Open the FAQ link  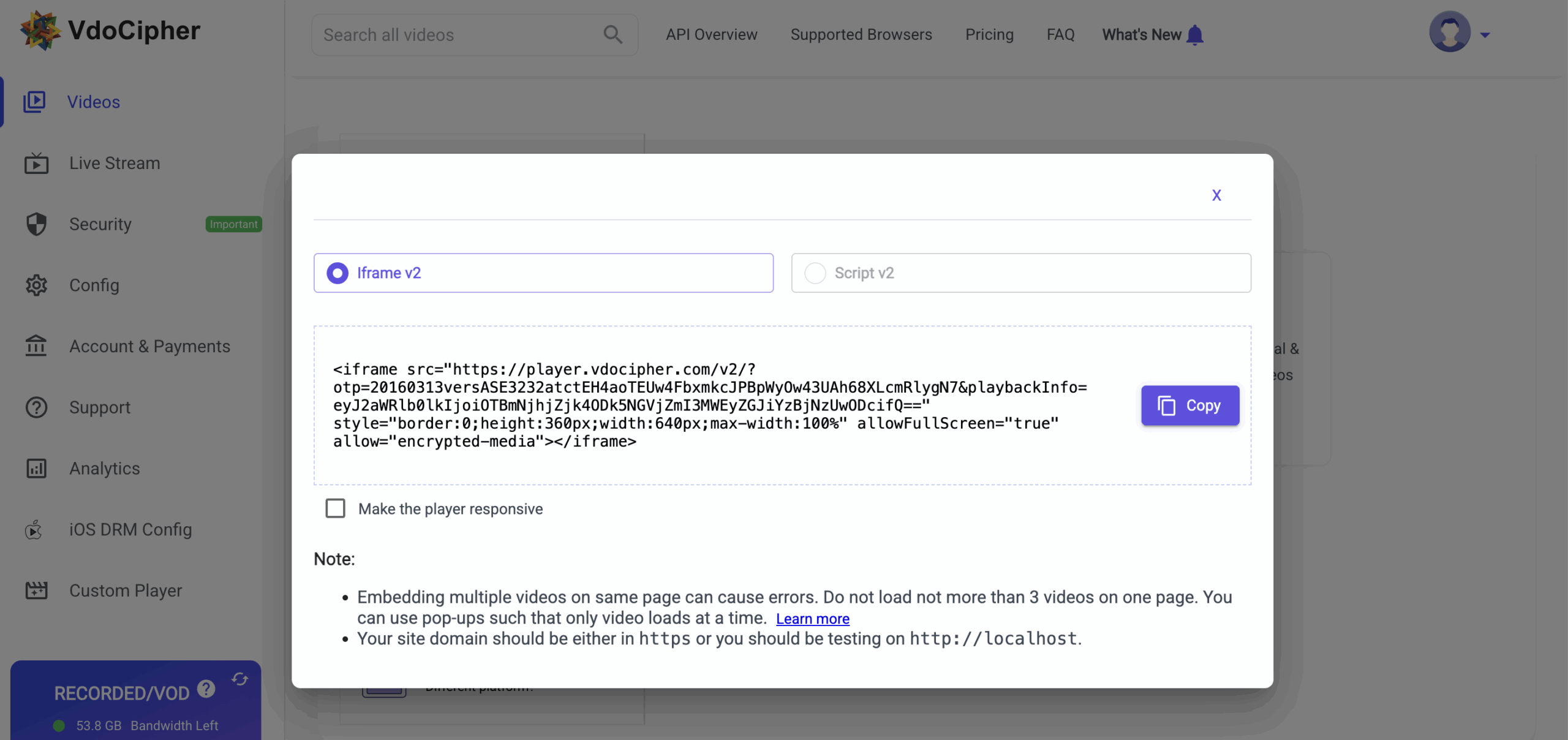coord(1060,34)
